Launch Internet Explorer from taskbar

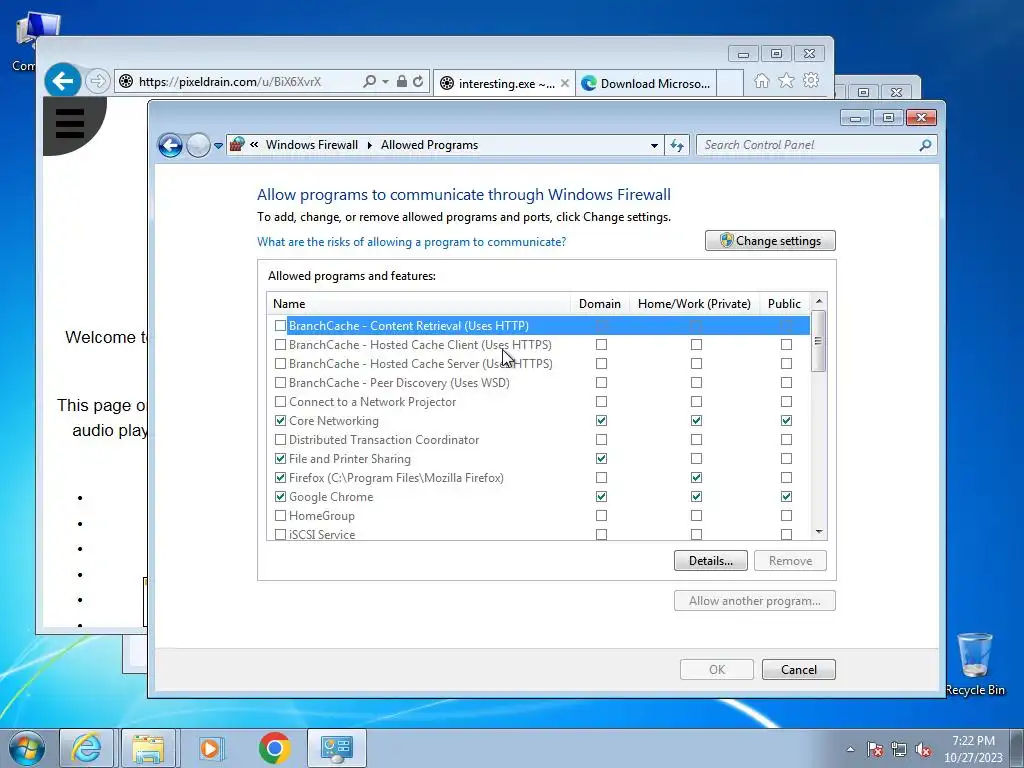click(x=86, y=748)
